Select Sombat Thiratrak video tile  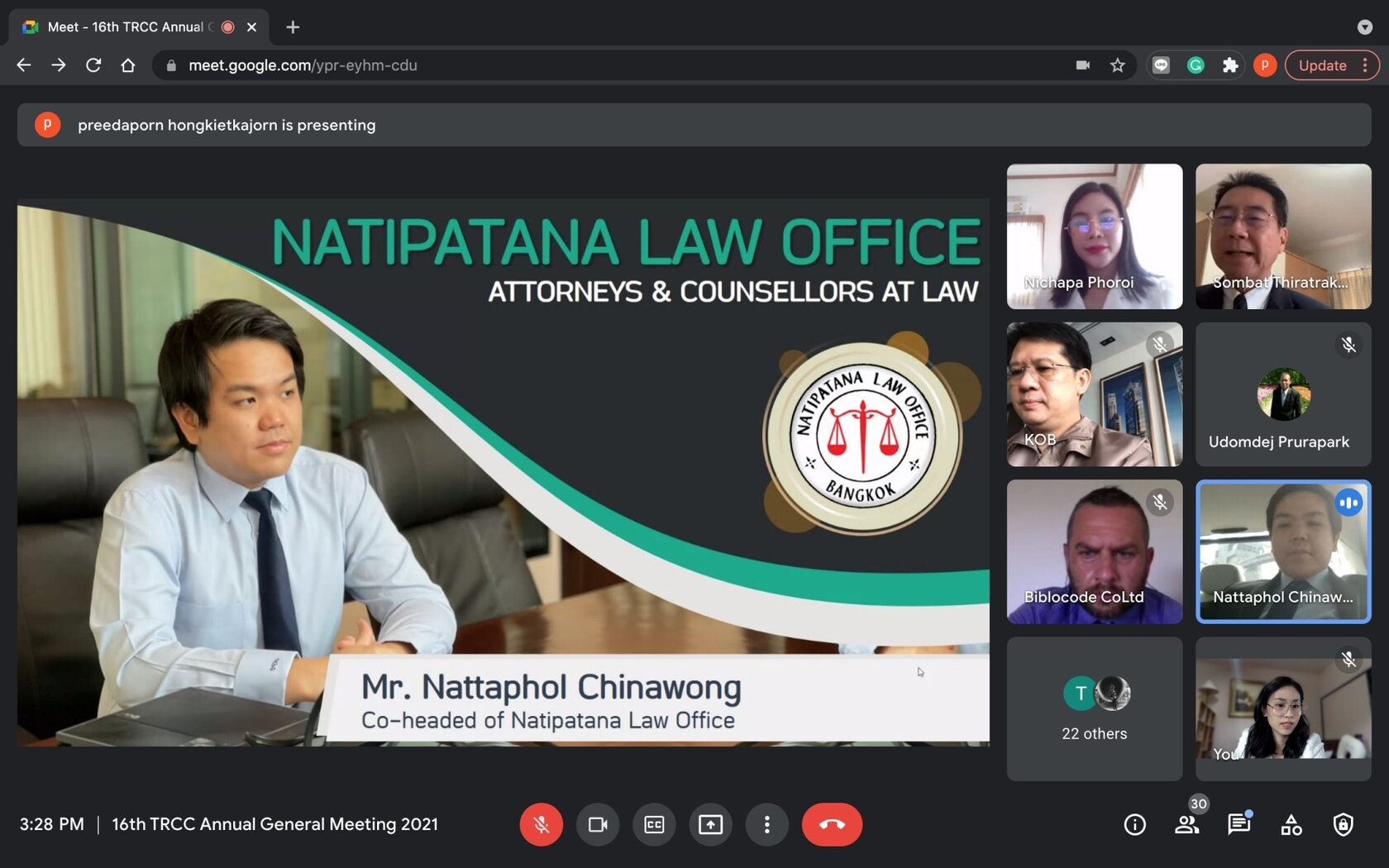1283,236
